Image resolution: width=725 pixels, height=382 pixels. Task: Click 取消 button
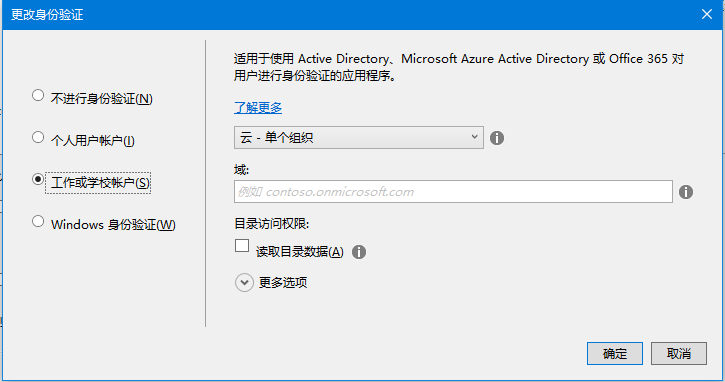679,354
